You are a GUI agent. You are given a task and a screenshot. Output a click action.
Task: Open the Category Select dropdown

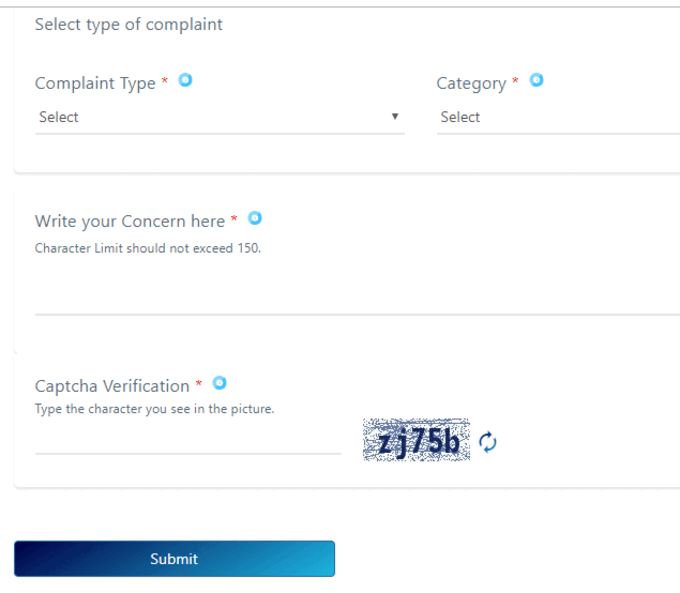click(x=558, y=117)
